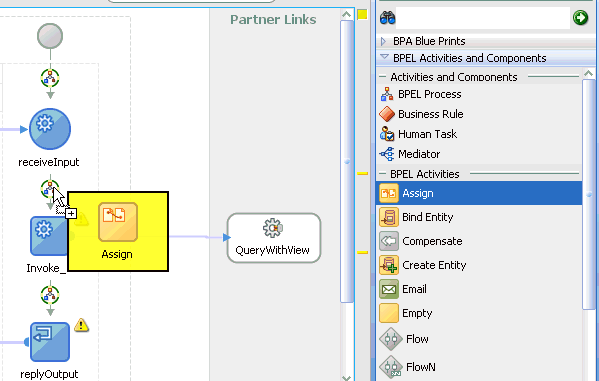Select the Create Entity activity icon

[389, 265]
